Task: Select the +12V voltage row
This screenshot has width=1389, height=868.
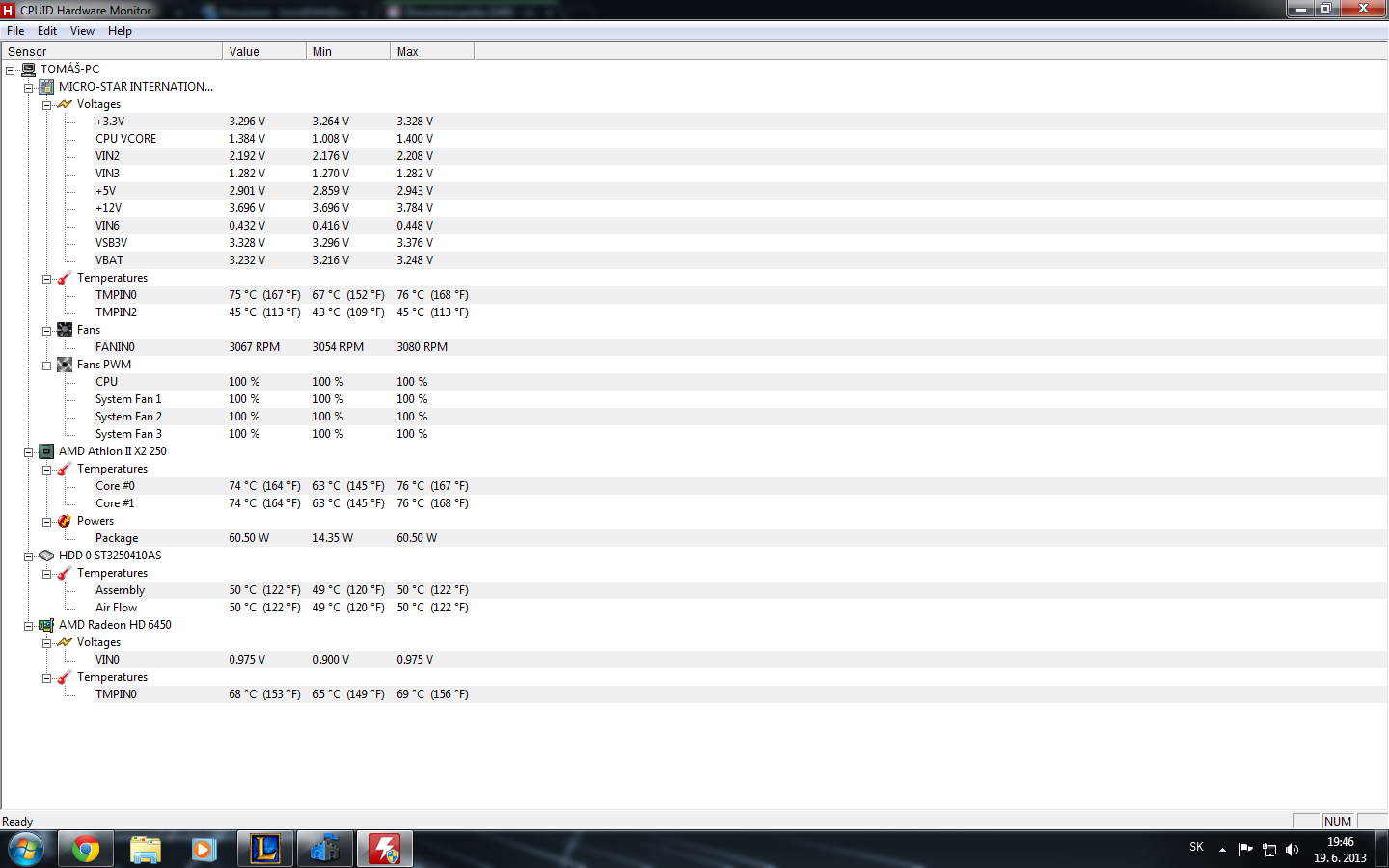Action: pyautogui.click(x=740, y=208)
